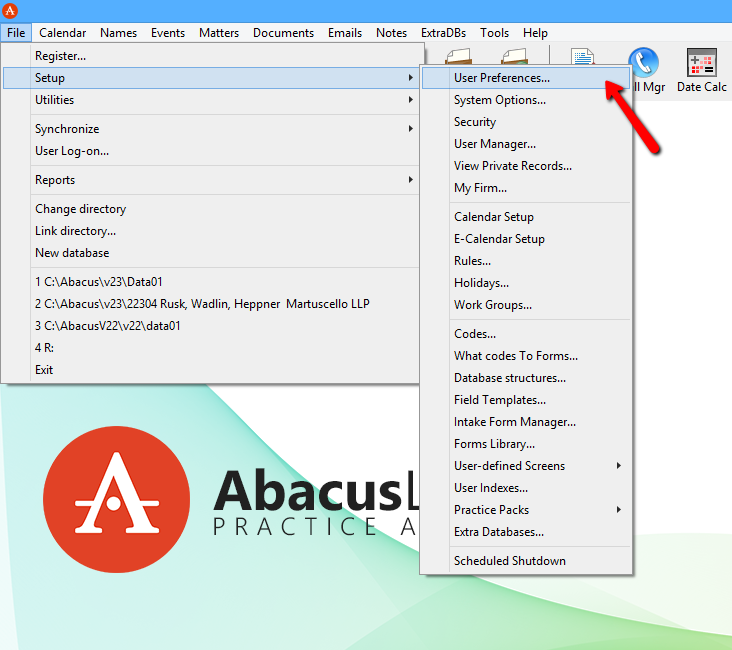Choose Change directory
Screen dimensions: 732x650
click(x=211, y=209)
